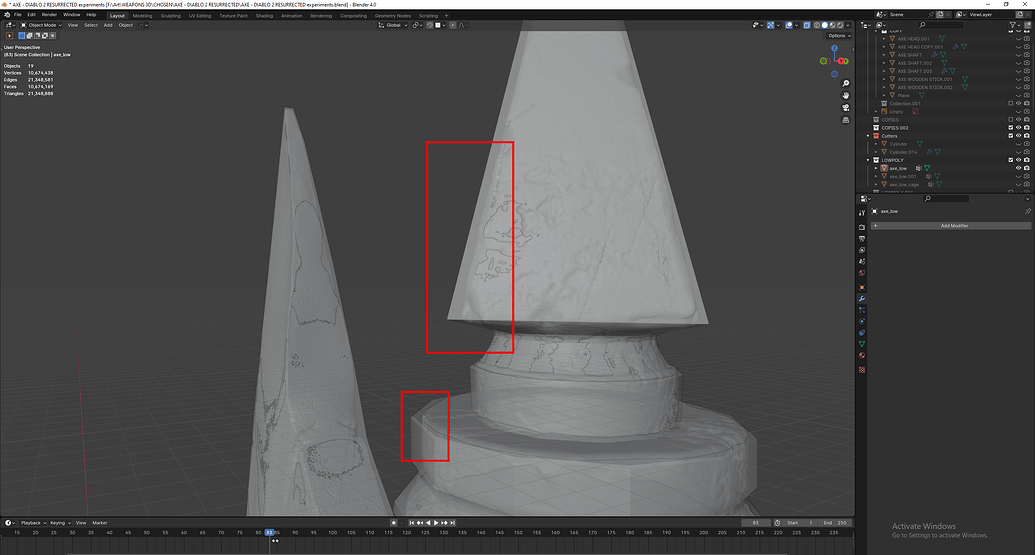The width and height of the screenshot is (1035, 555).
Task: Open Global transform orientation dropdown
Action: tap(393, 25)
